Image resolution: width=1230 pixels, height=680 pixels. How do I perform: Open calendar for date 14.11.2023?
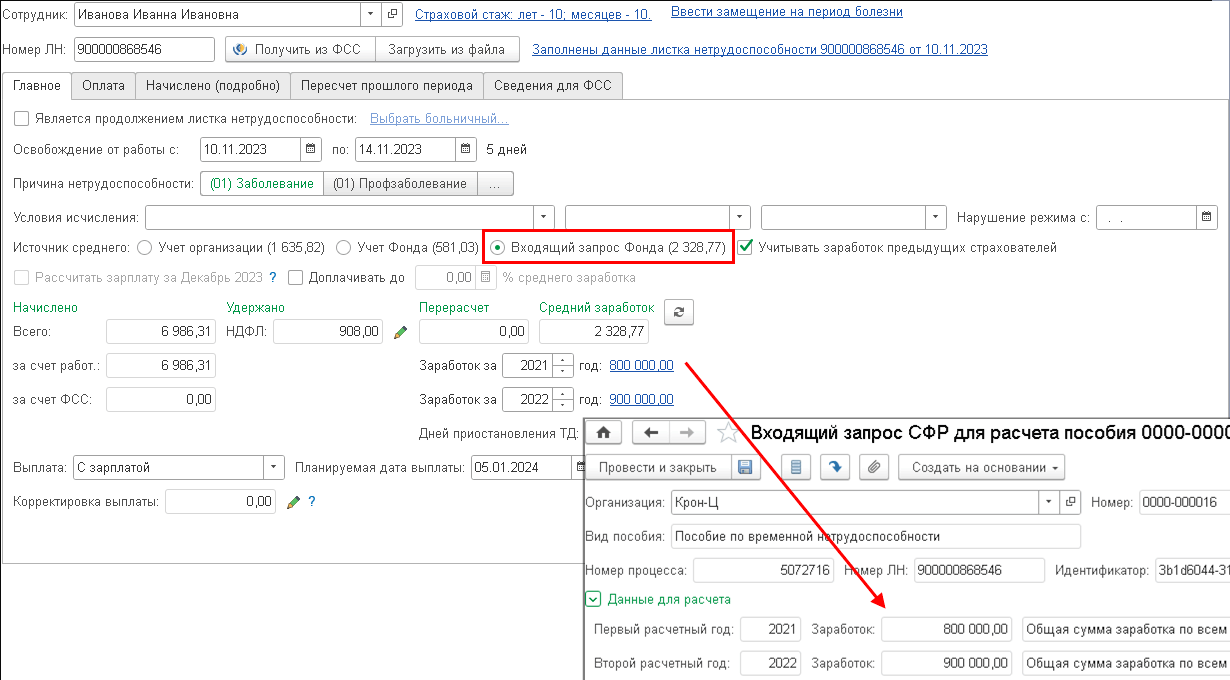466,150
